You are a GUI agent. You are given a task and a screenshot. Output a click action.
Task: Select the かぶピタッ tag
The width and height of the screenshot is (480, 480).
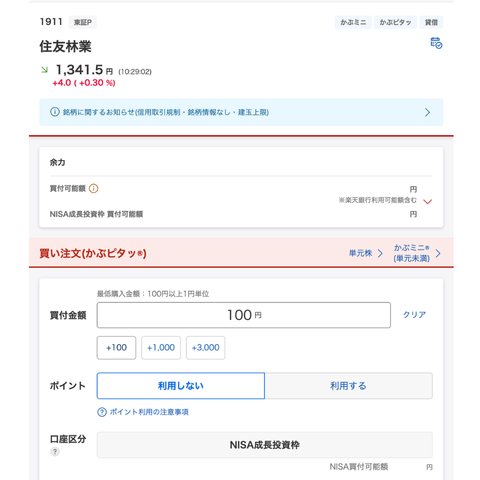pos(395,22)
